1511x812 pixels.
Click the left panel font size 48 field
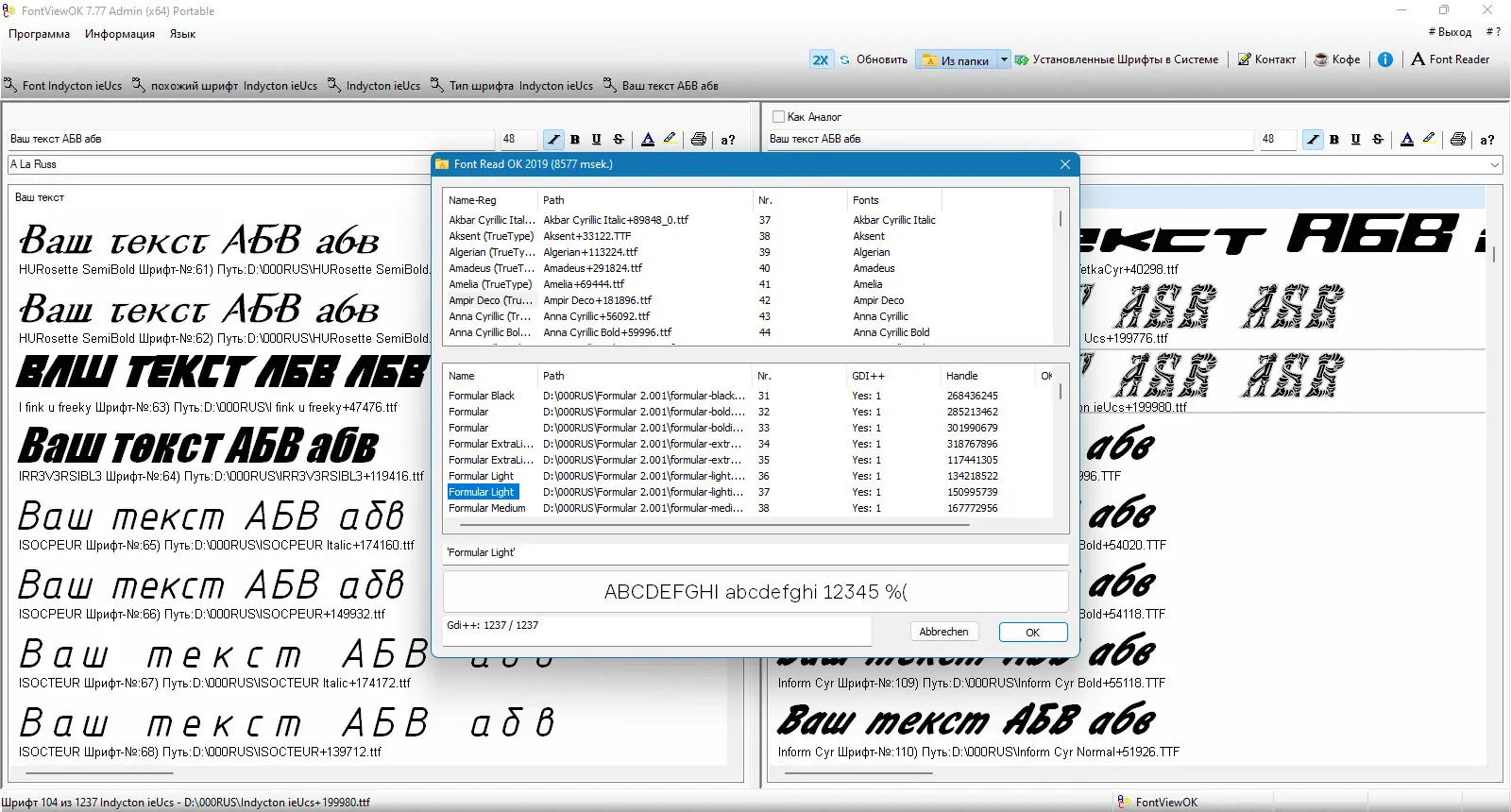point(518,139)
